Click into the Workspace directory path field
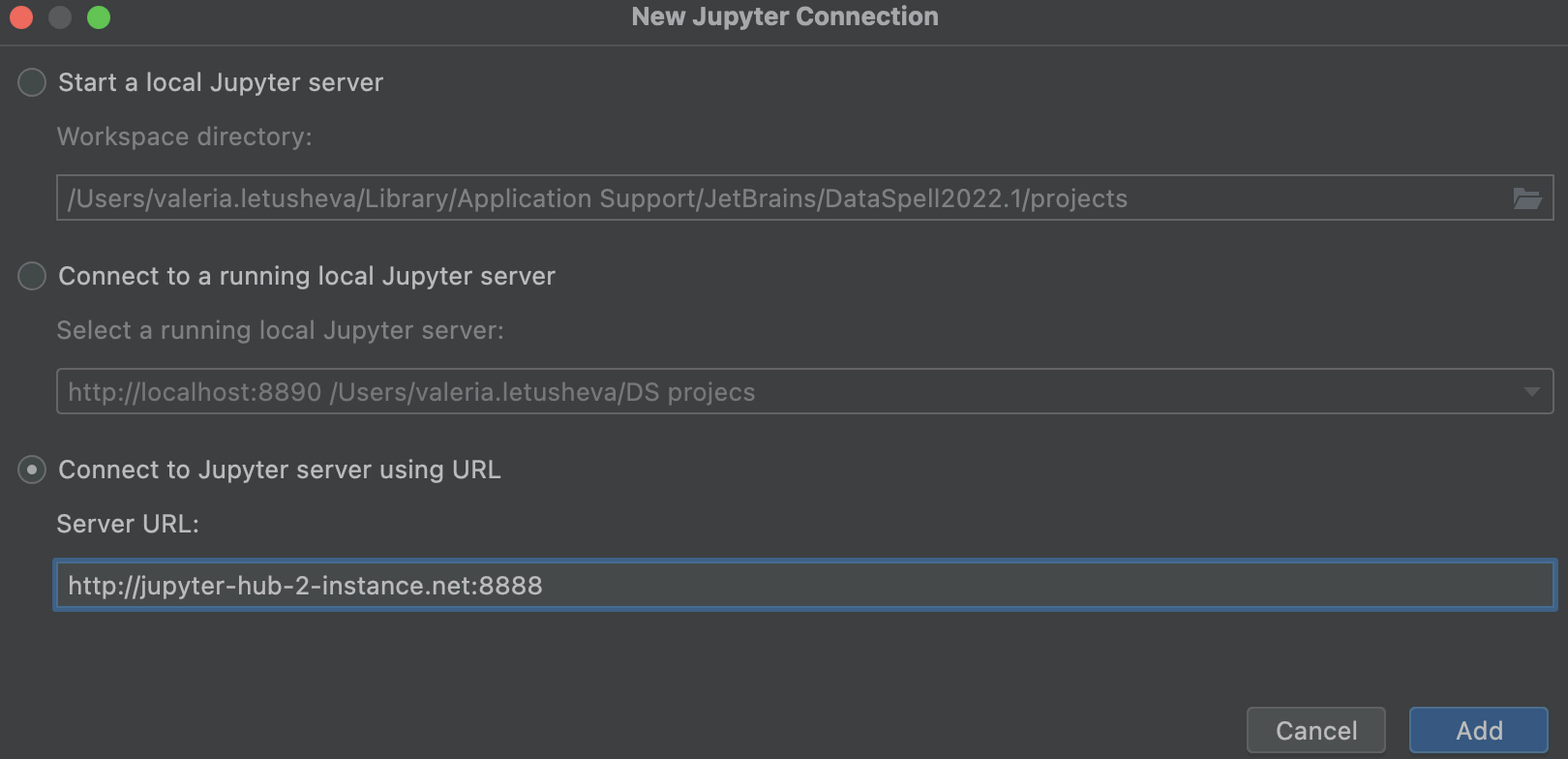The width and height of the screenshot is (1568, 759). 774,198
